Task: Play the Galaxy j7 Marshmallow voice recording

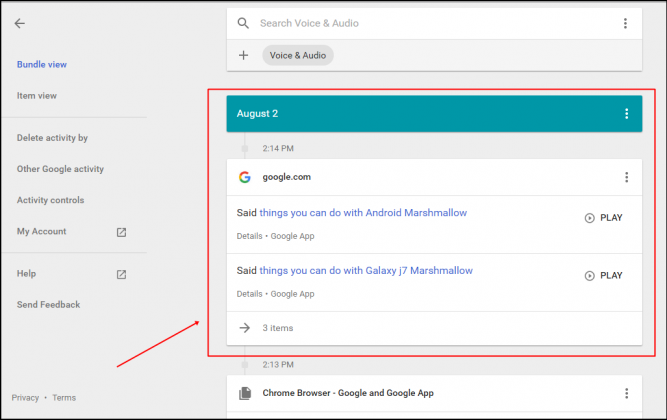Action: (604, 276)
